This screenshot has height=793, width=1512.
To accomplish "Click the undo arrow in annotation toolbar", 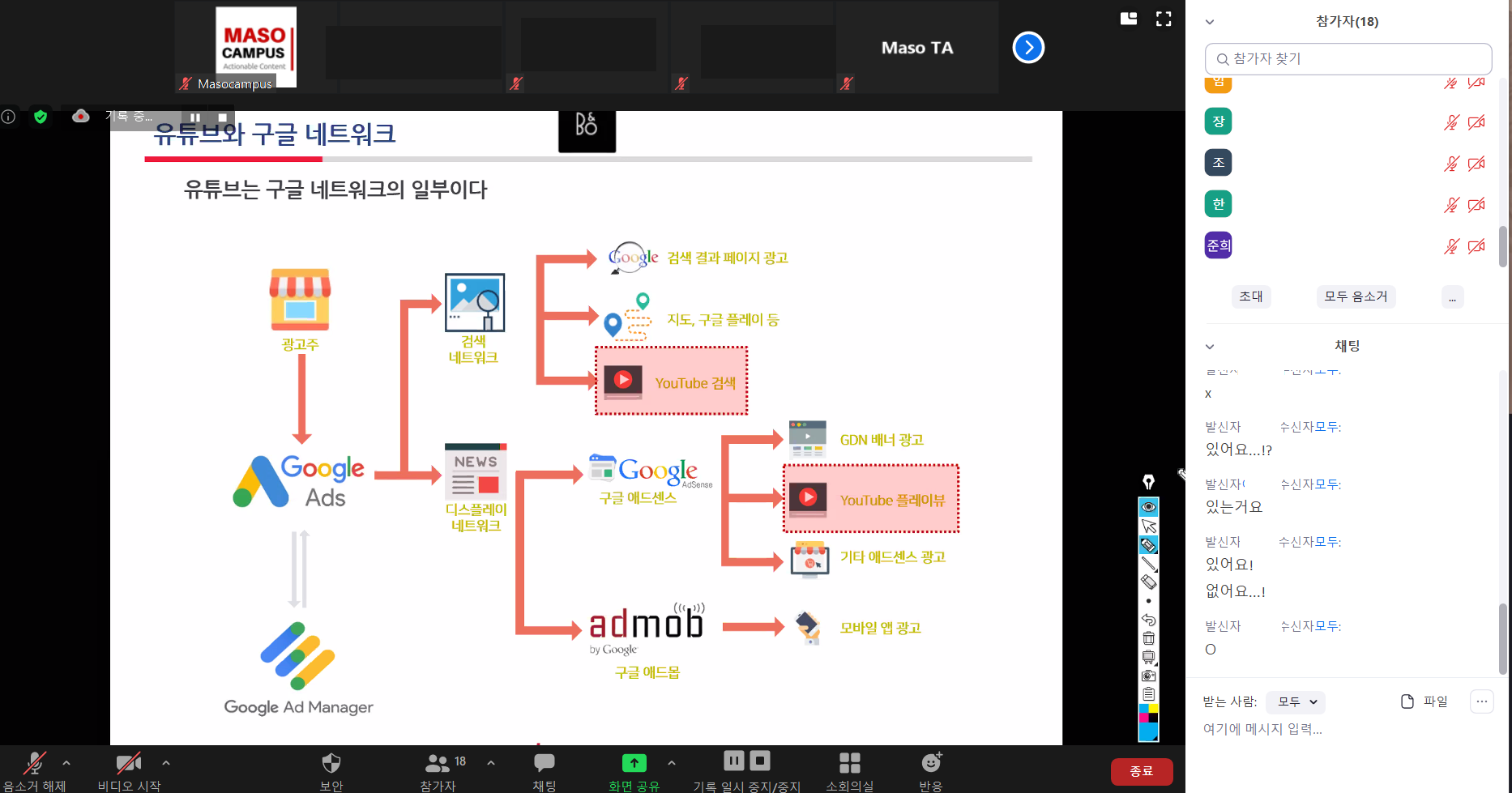I will (1149, 620).
